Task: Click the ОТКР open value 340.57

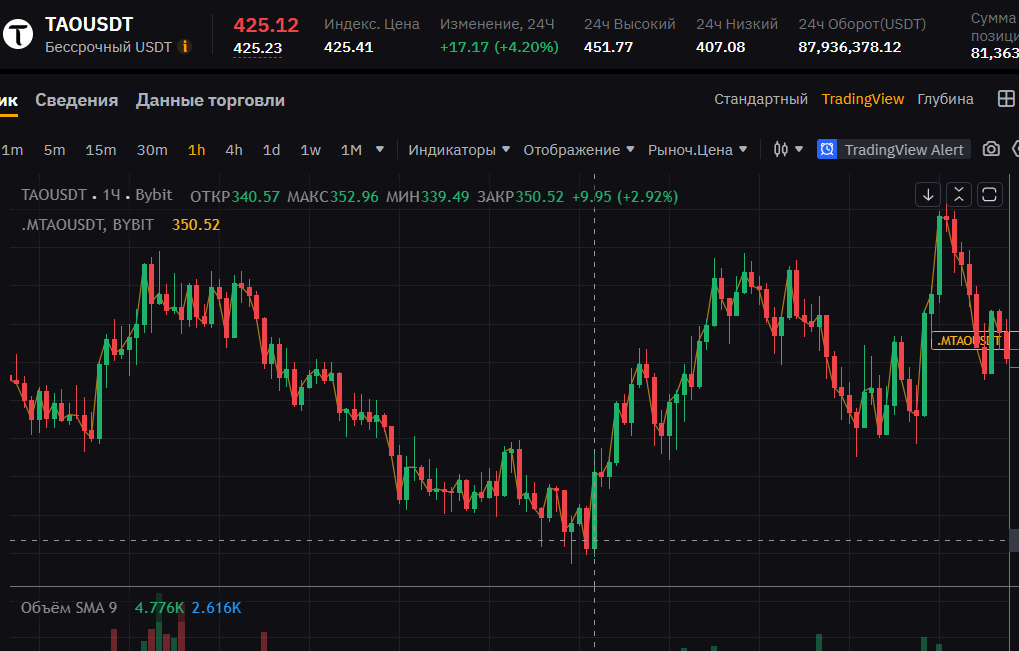Action: click(255, 196)
